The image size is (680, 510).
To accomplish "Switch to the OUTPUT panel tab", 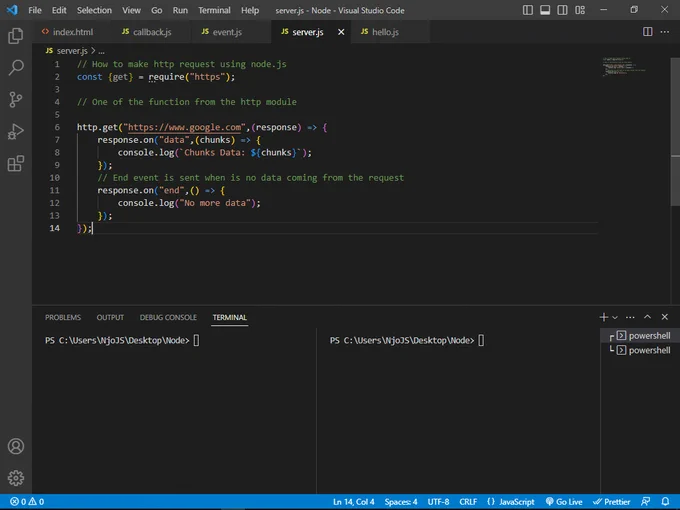I will [x=110, y=317].
